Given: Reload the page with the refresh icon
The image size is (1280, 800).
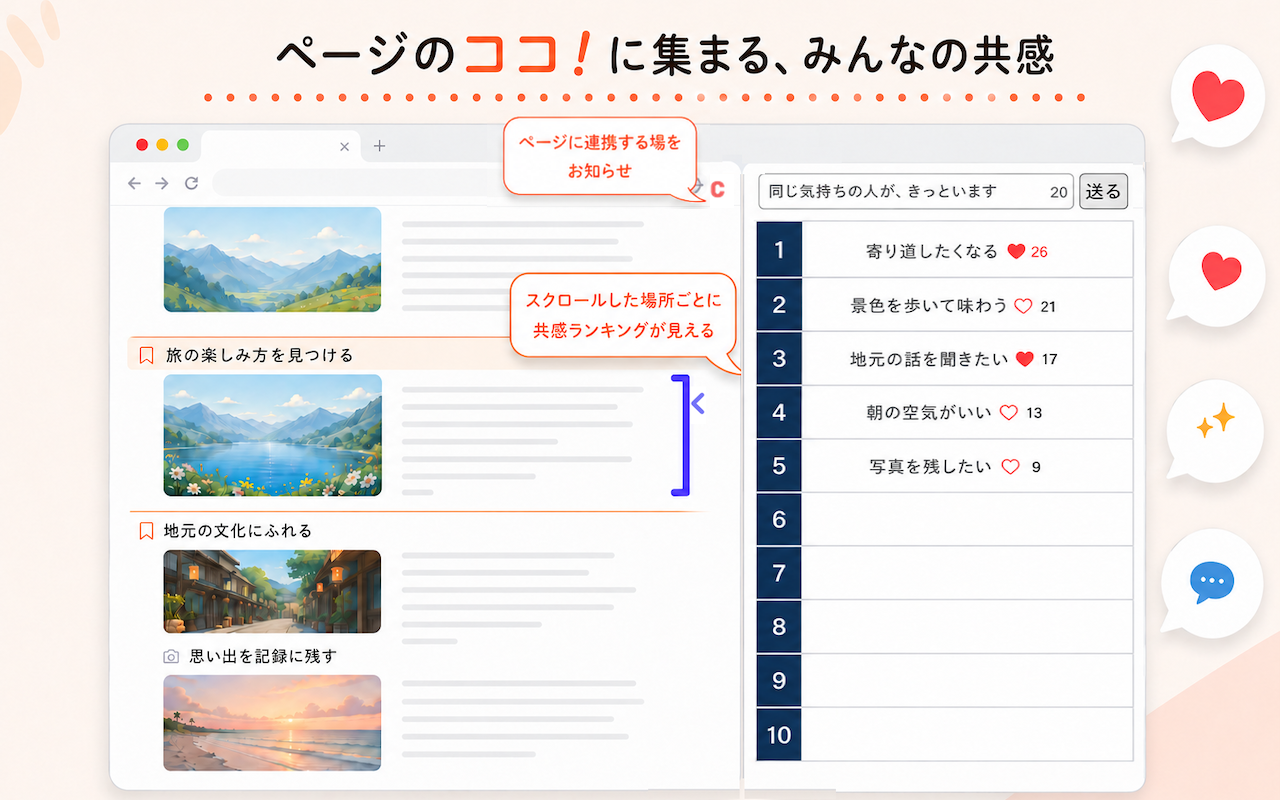Looking at the screenshot, I should click(191, 183).
